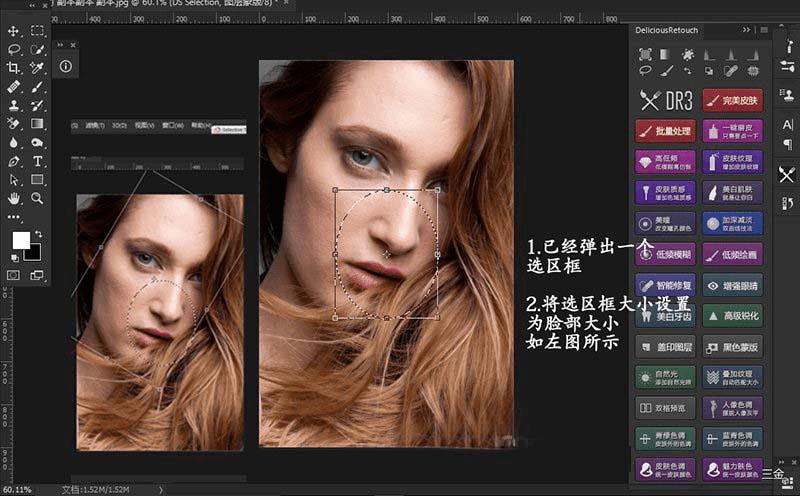Open the DeliciousRetouch panel flyout menu
800x496 pixels.
764,32
